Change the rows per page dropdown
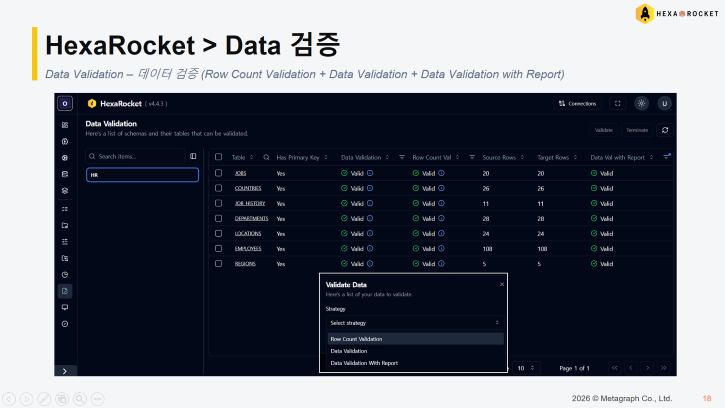725x408 pixels. click(x=526, y=368)
